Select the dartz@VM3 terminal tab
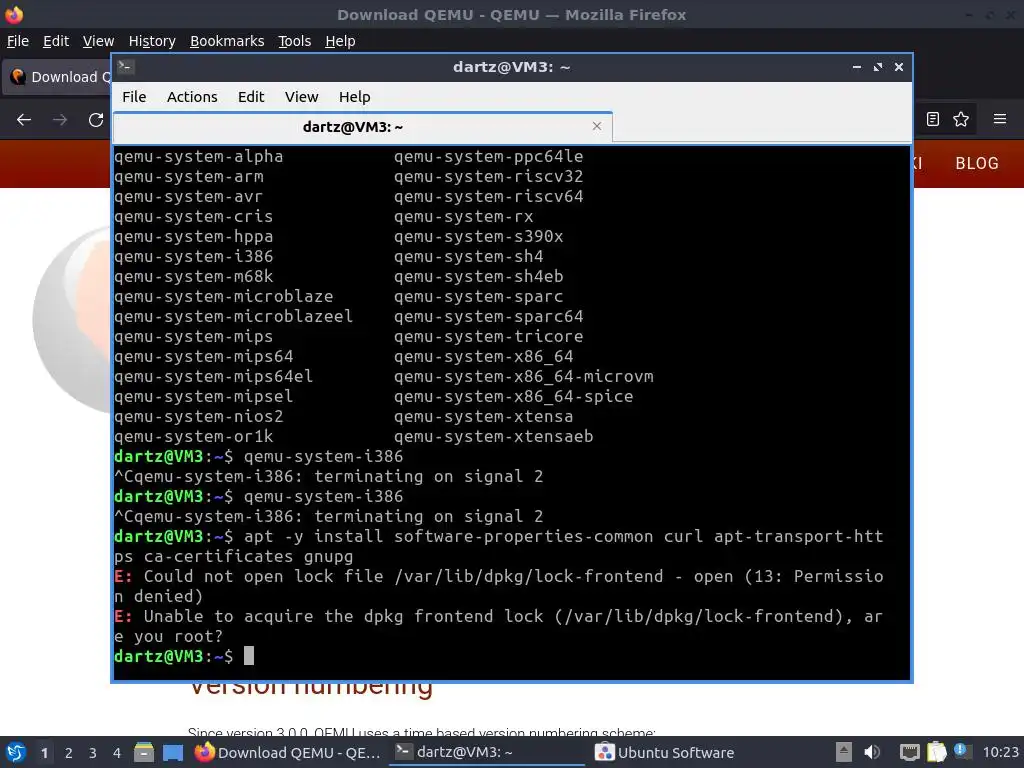Screen dimensions: 1024x768 click(x=362, y=127)
